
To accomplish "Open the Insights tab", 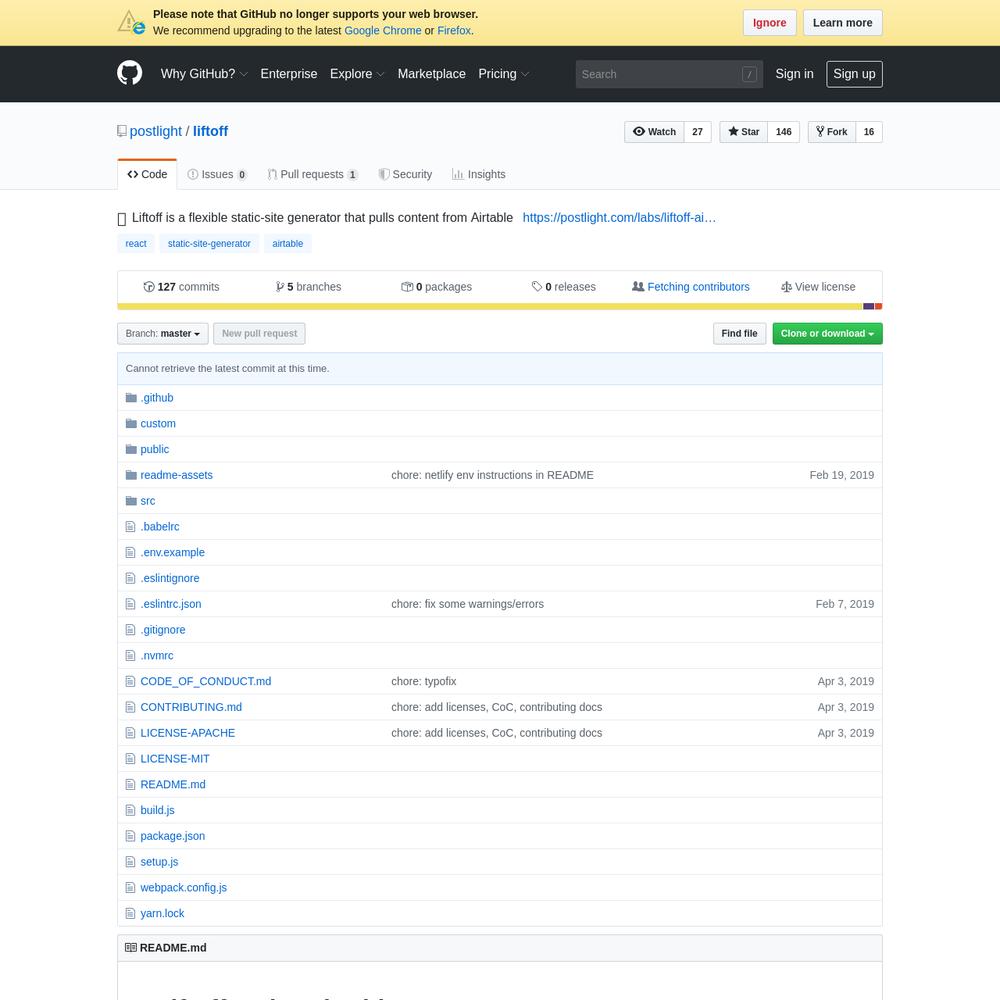I will [x=478, y=174].
